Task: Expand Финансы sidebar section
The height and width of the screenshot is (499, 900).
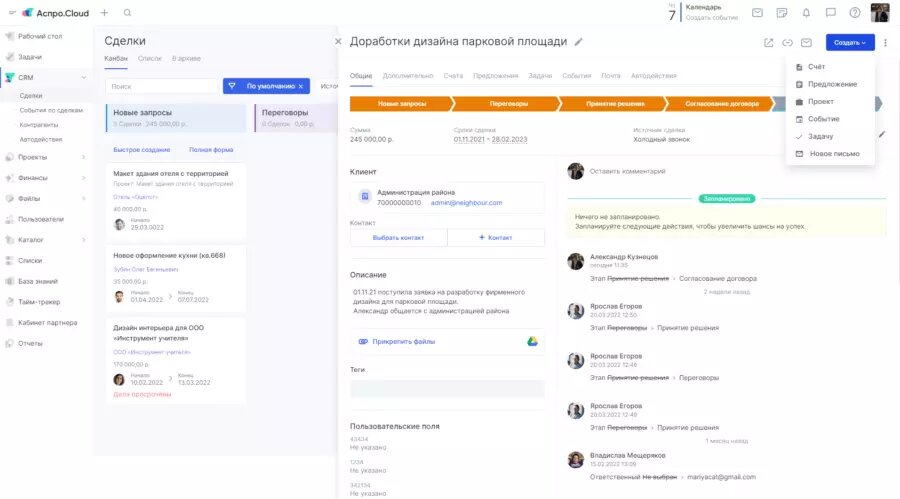Action: [84, 178]
